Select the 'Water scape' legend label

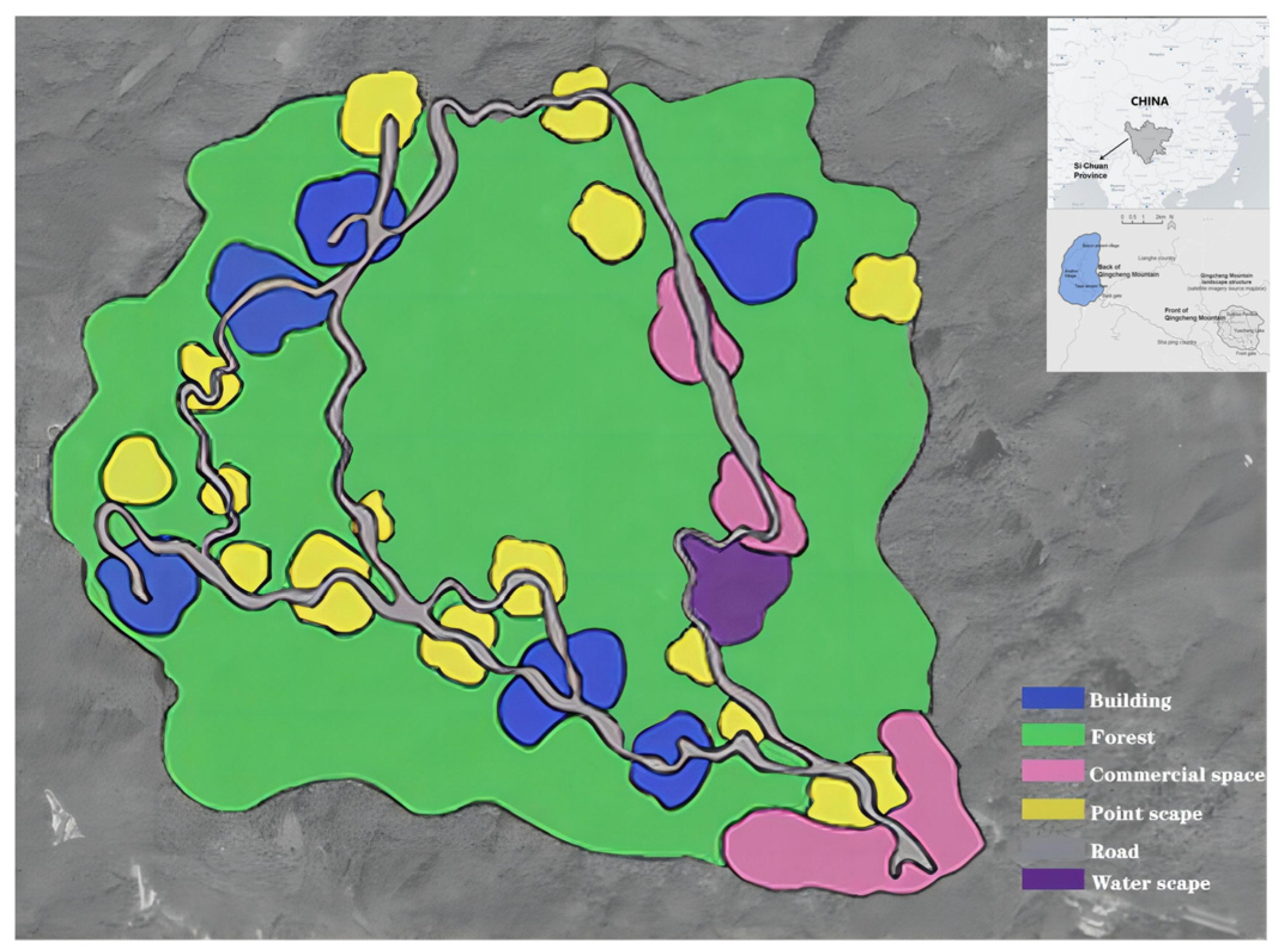(1150, 883)
